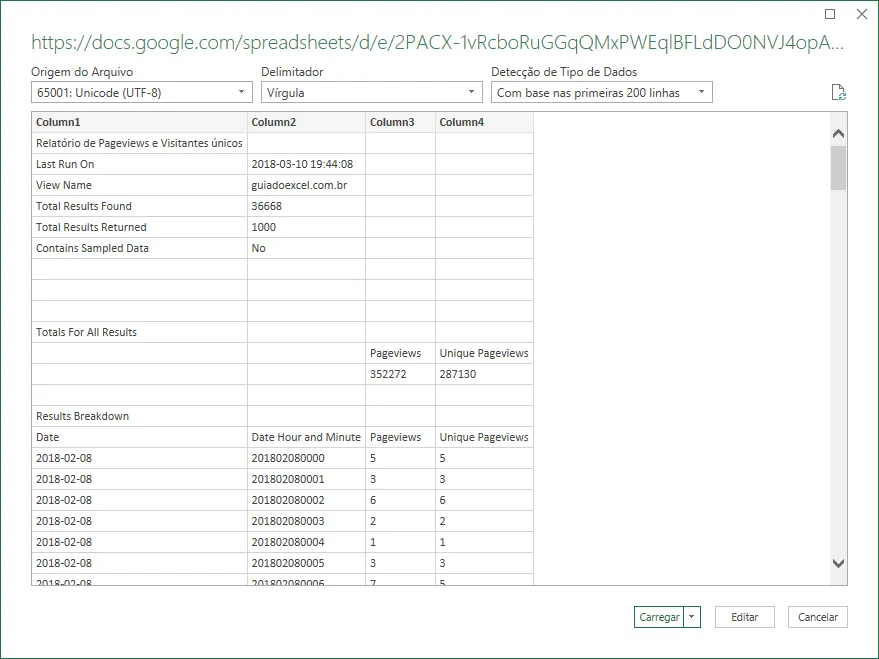Select the Column4 header
This screenshot has height=659, width=879.
[484, 122]
